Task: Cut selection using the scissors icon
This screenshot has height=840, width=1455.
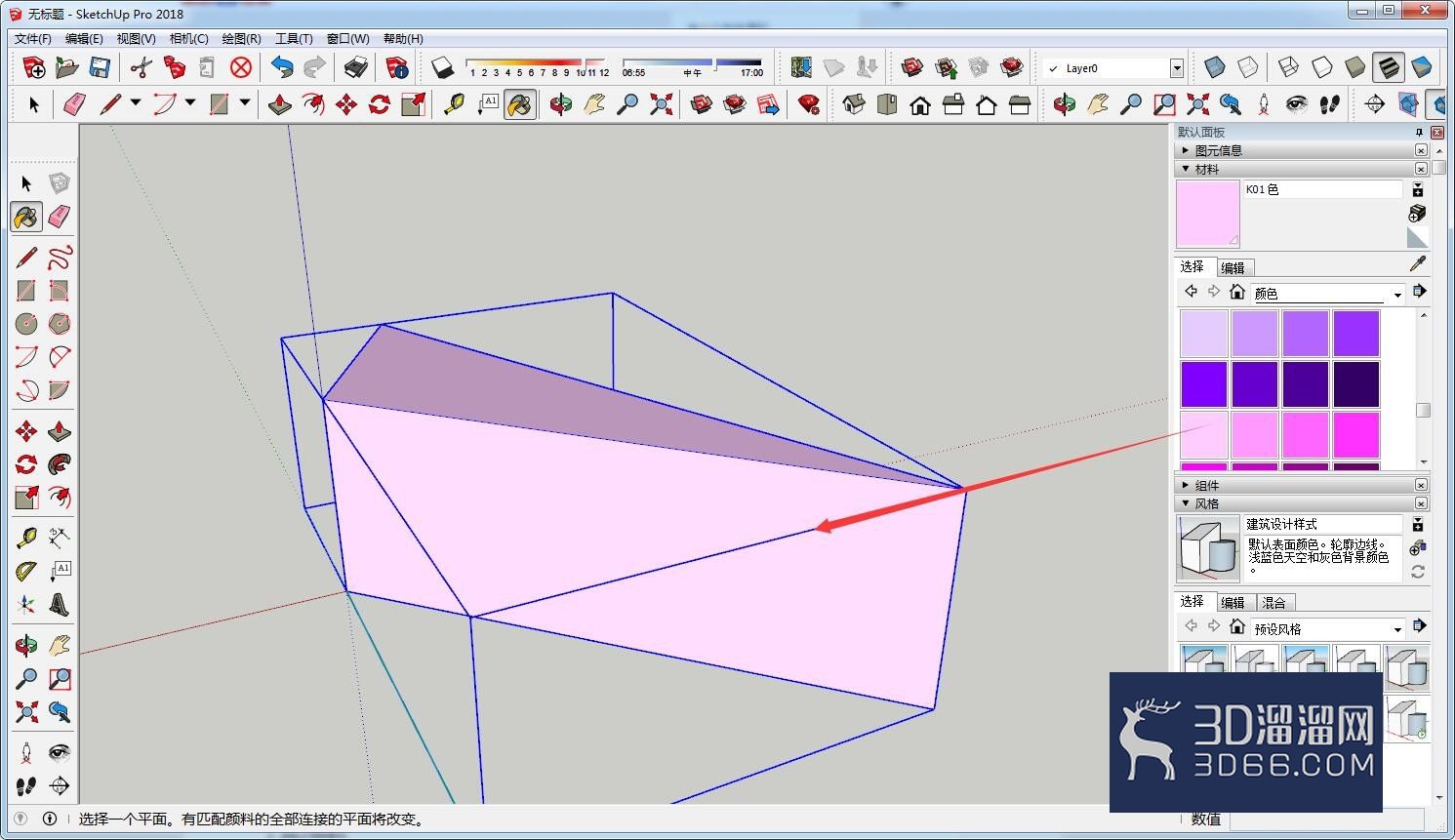Action: click(141, 67)
